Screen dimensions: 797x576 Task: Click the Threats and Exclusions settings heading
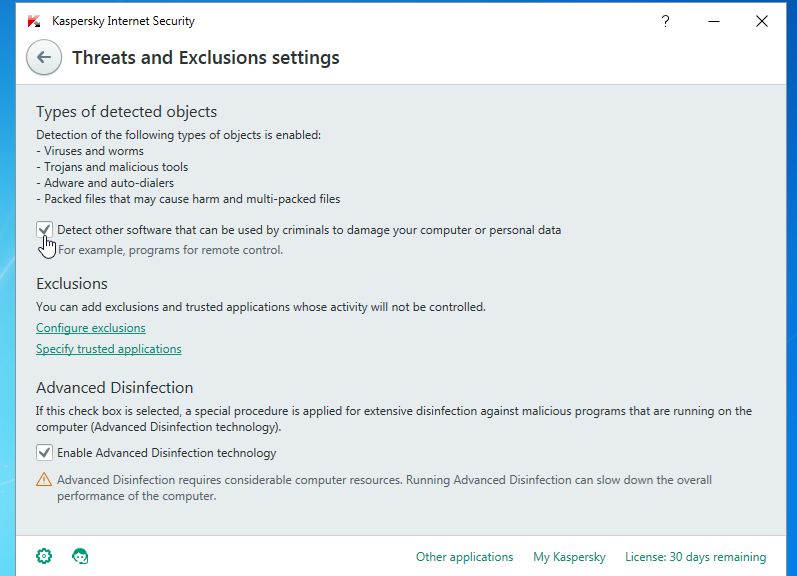(x=206, y=58)
